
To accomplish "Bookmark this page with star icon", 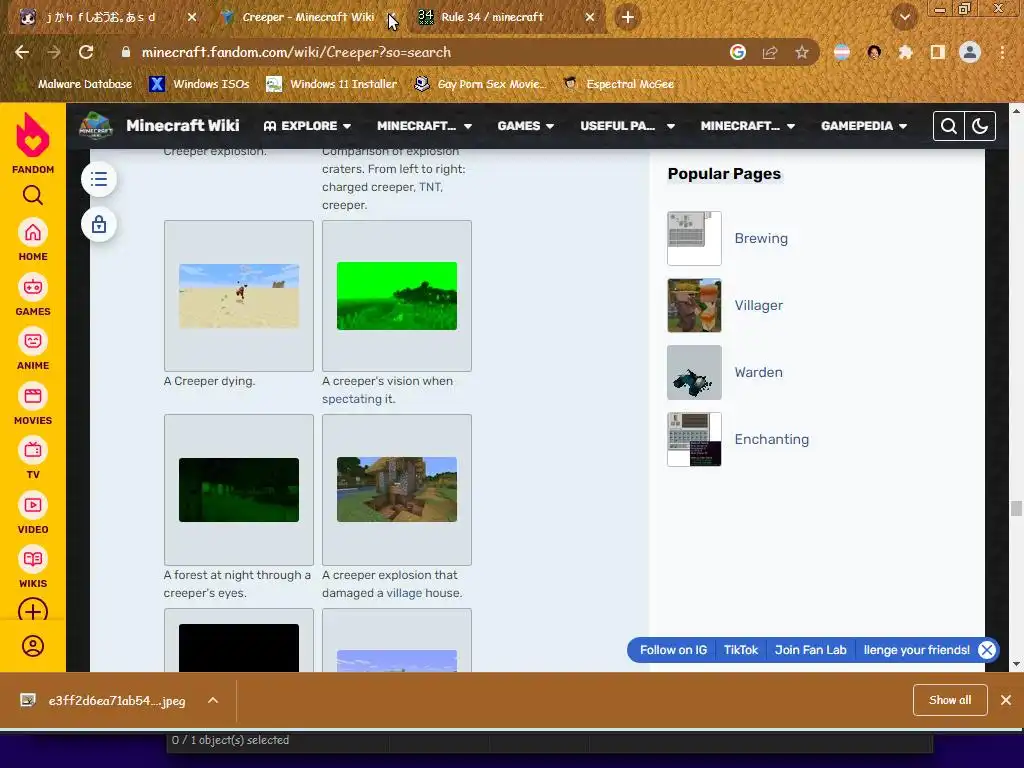I will pos(802,52).
